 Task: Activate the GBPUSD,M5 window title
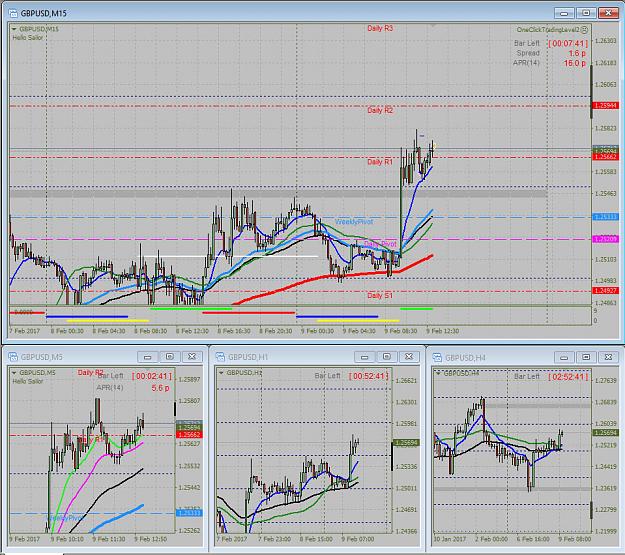point(41,357)
